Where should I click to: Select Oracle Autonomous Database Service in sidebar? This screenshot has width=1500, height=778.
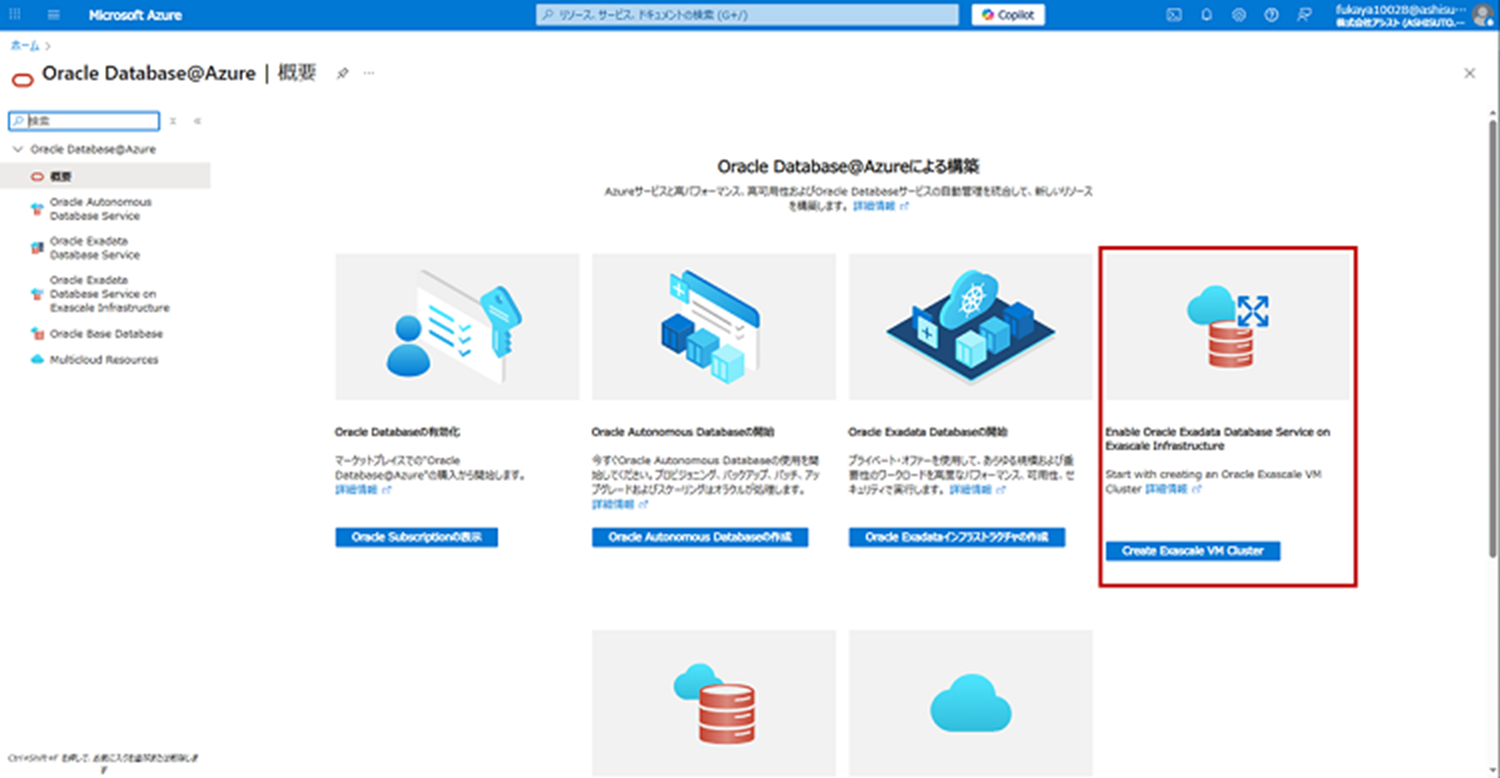coord(100,209)
